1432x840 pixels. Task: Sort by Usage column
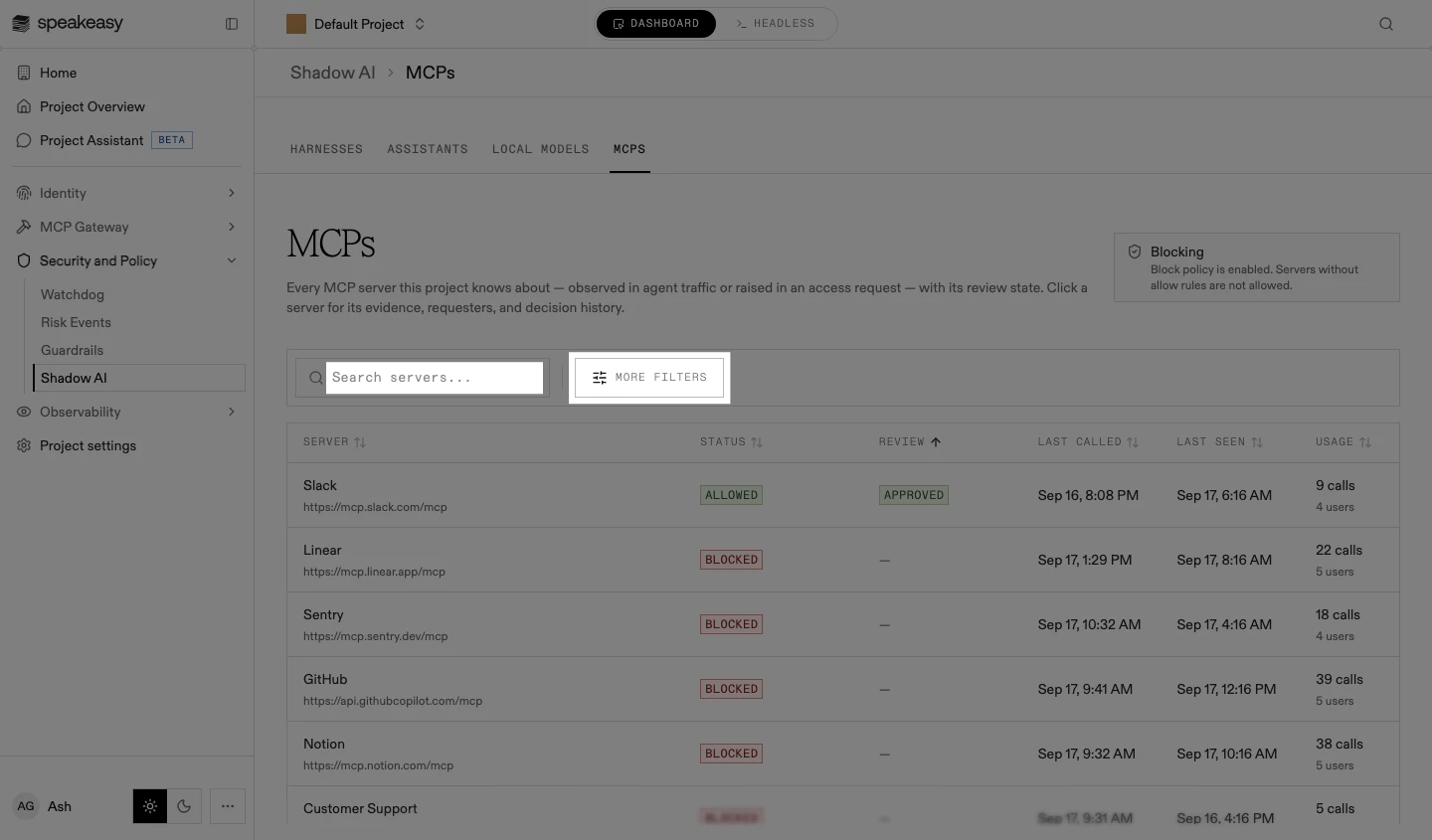click(x=1343, y=442)
